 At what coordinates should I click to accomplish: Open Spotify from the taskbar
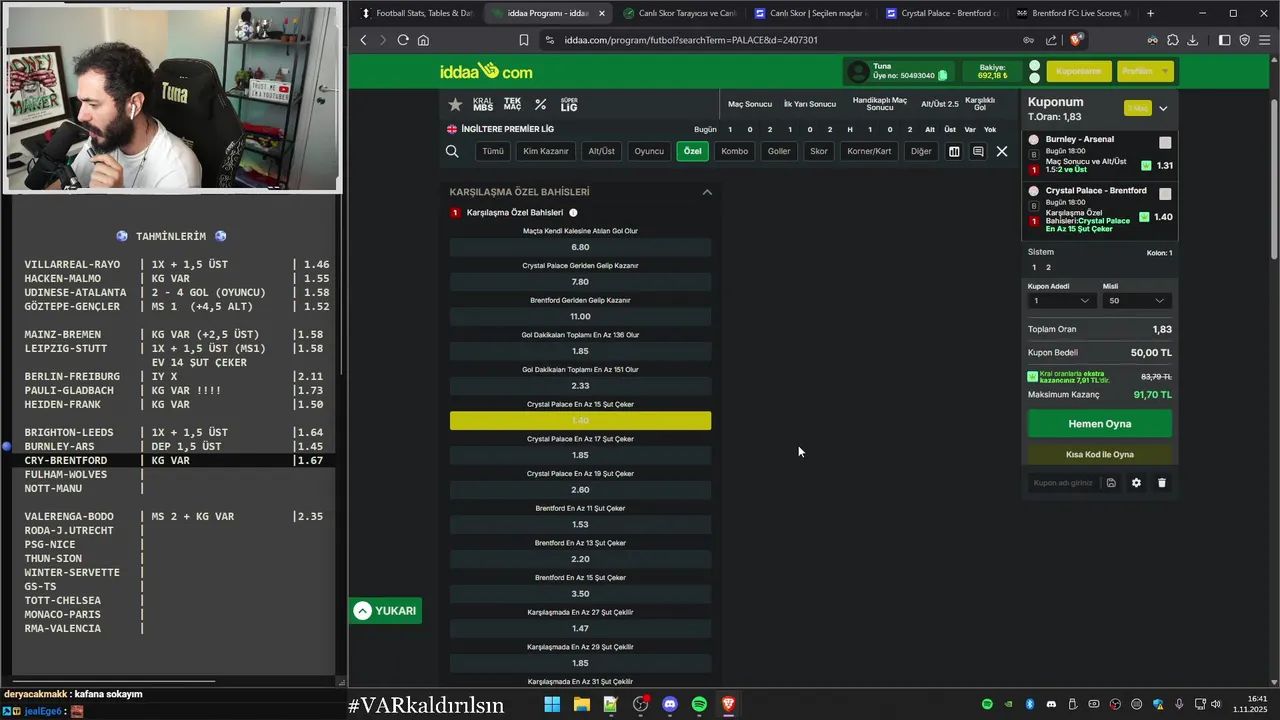pos(699,705)
